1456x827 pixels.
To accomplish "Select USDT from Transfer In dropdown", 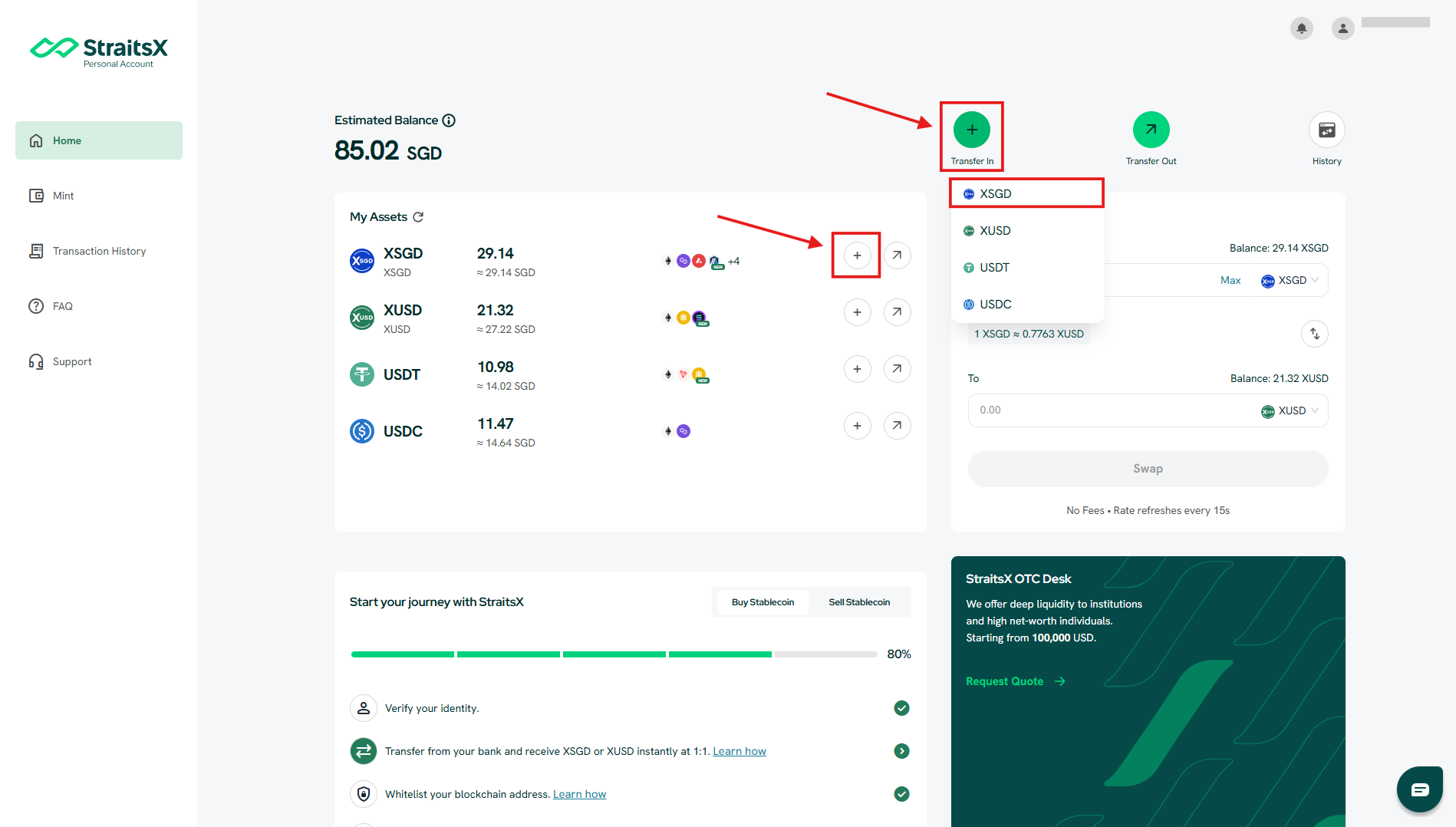I will (1026, 268).
